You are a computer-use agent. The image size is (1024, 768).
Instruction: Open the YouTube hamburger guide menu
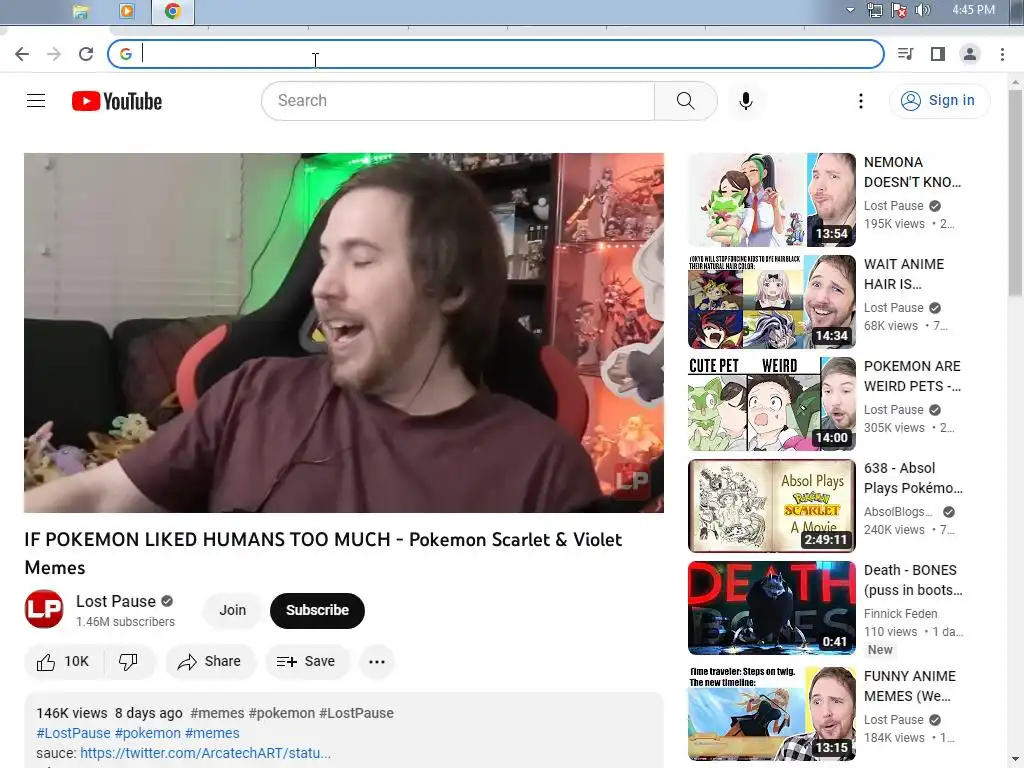click(x=36, y=101)
